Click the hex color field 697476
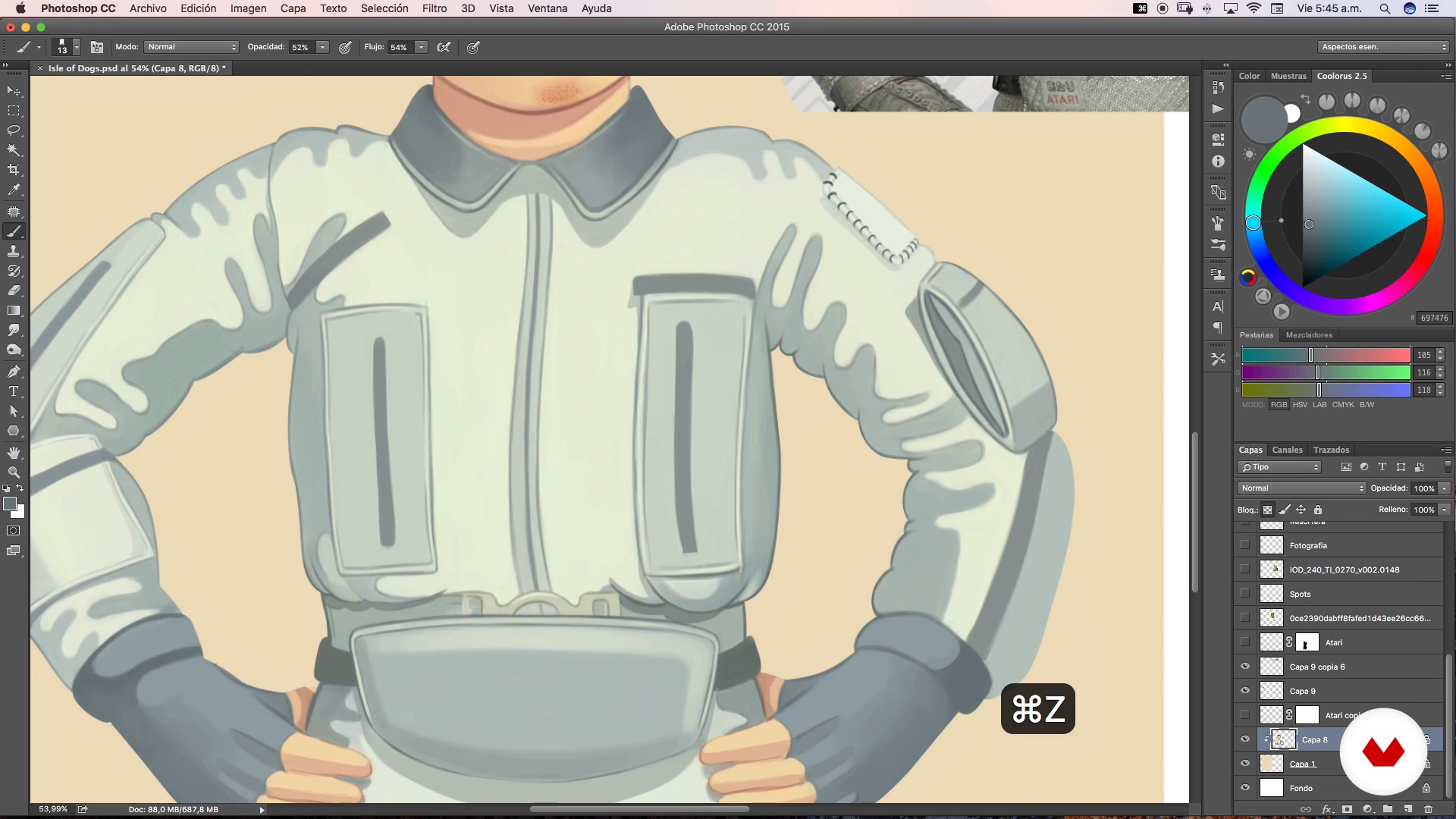Screen dimensions: 1456x819 point(1434,318)
